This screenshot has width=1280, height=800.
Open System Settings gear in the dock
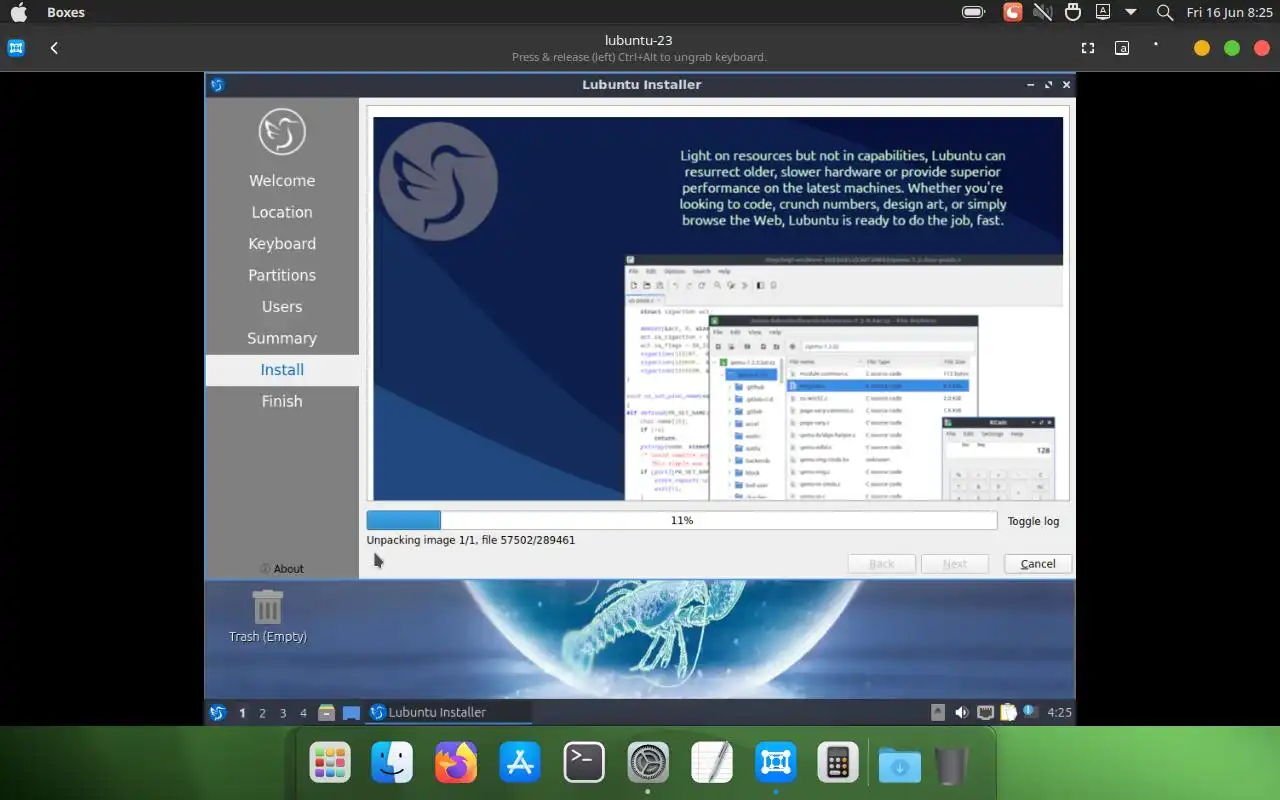(648, 763)
